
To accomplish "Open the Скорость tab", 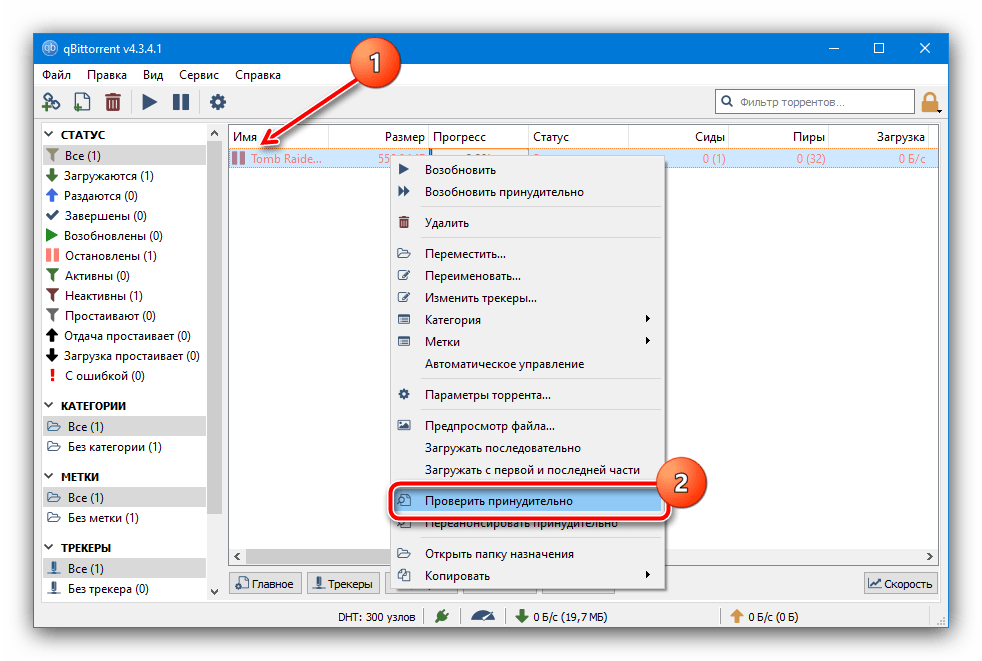I will pos(901,583).
